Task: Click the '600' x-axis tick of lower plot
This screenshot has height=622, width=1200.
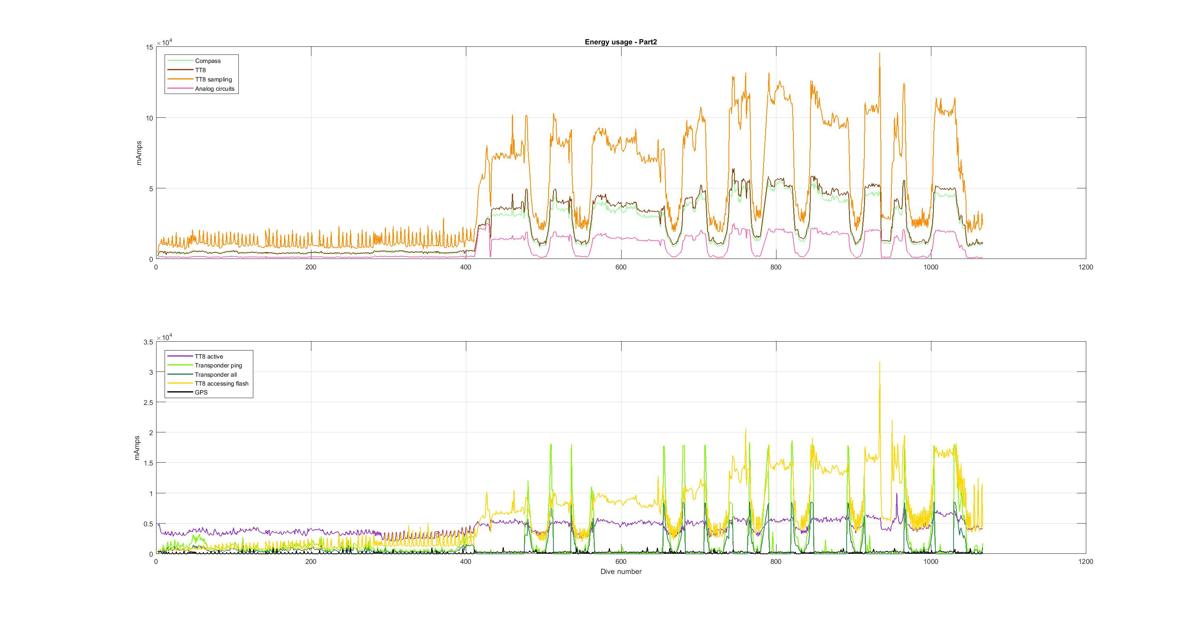Action: click(x=621, y=562)
